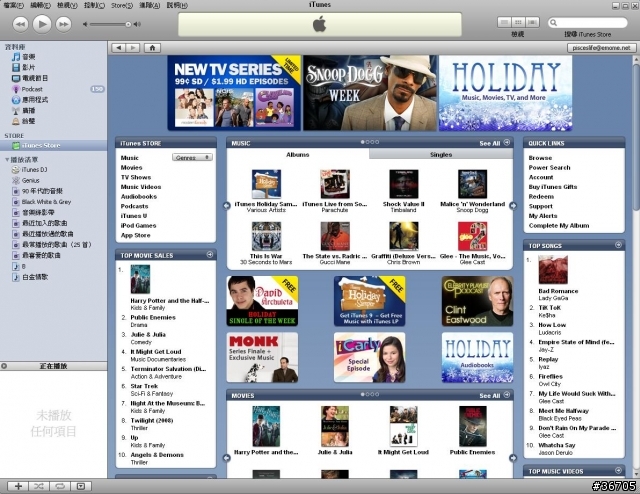Click the Power Search quick link
The width and height of the screenshot is (640, 494).
point(549,167)
